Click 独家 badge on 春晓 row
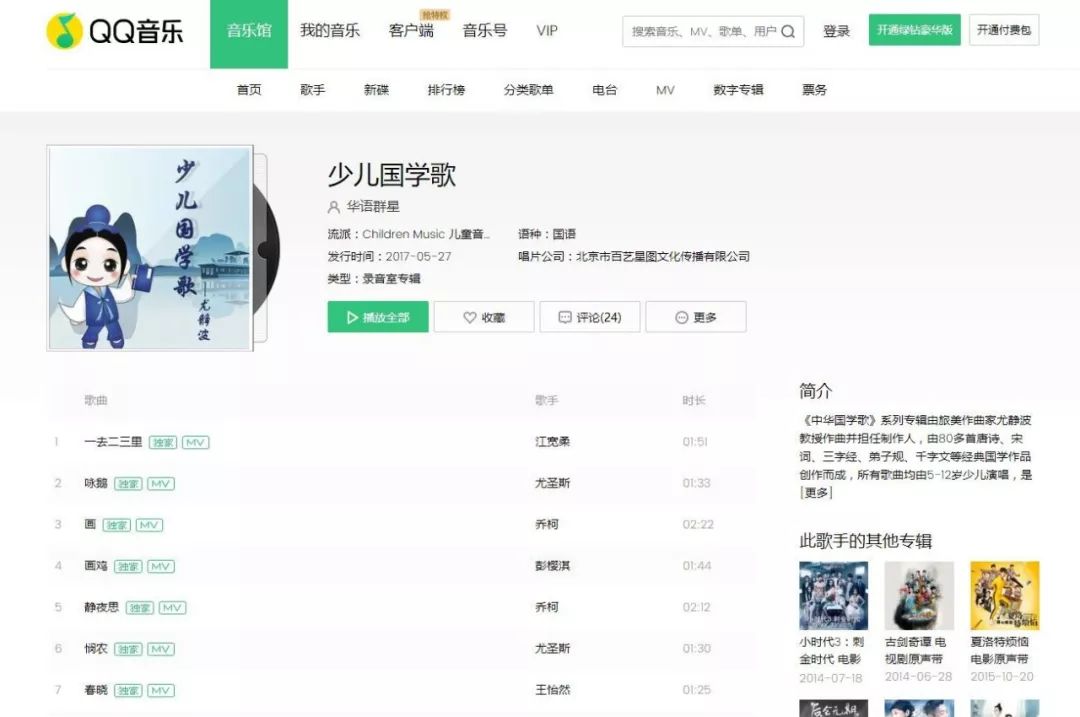This screenshot has height=717, width=1080. pos(128,690)
